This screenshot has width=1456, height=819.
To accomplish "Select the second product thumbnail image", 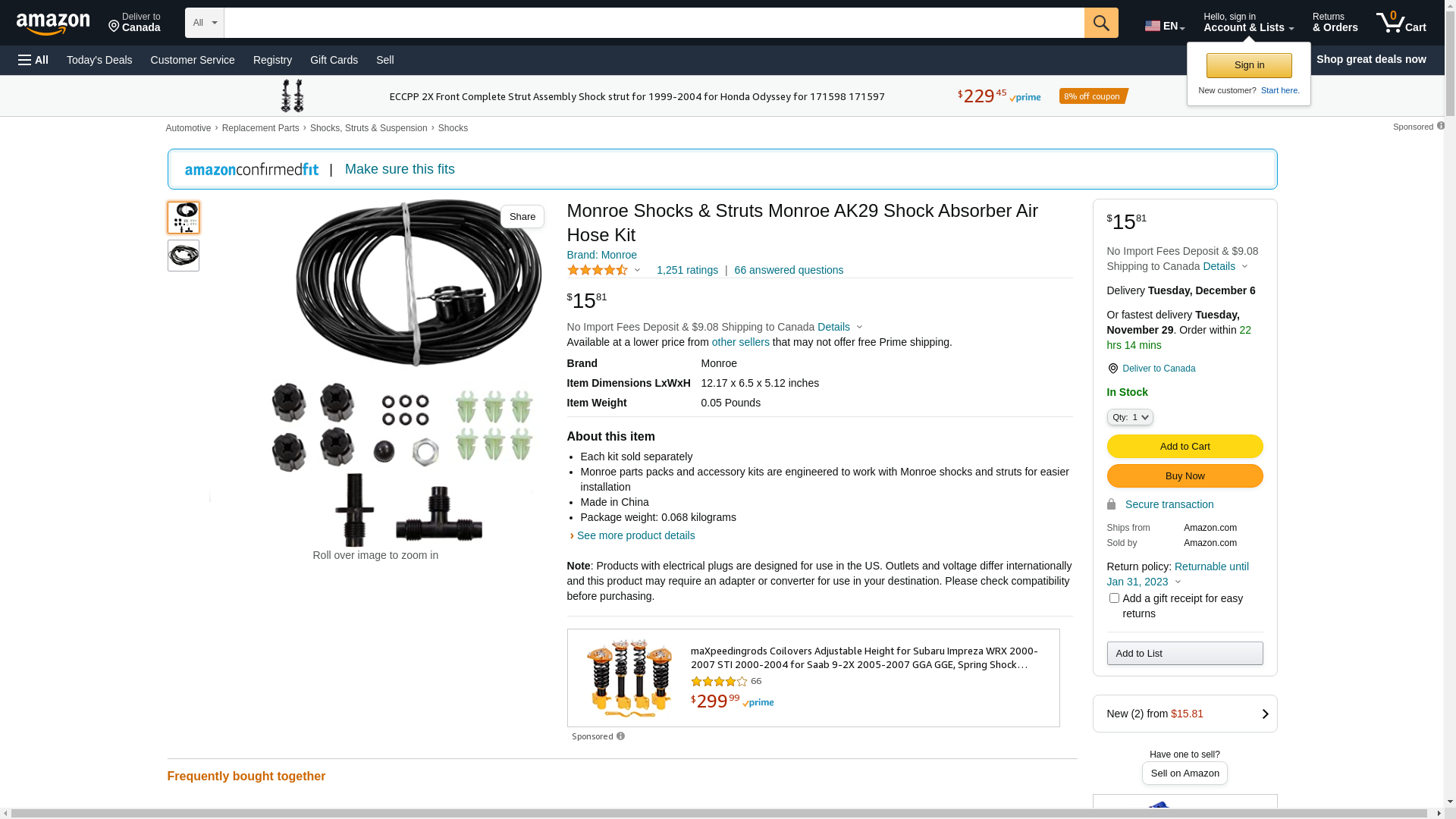I will (x=184, y=256).
